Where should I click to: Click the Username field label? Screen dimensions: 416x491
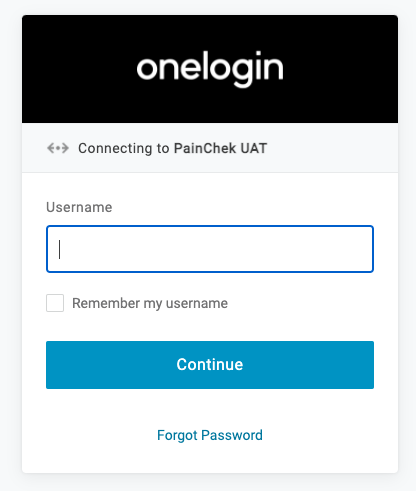(x=79, y=207)
